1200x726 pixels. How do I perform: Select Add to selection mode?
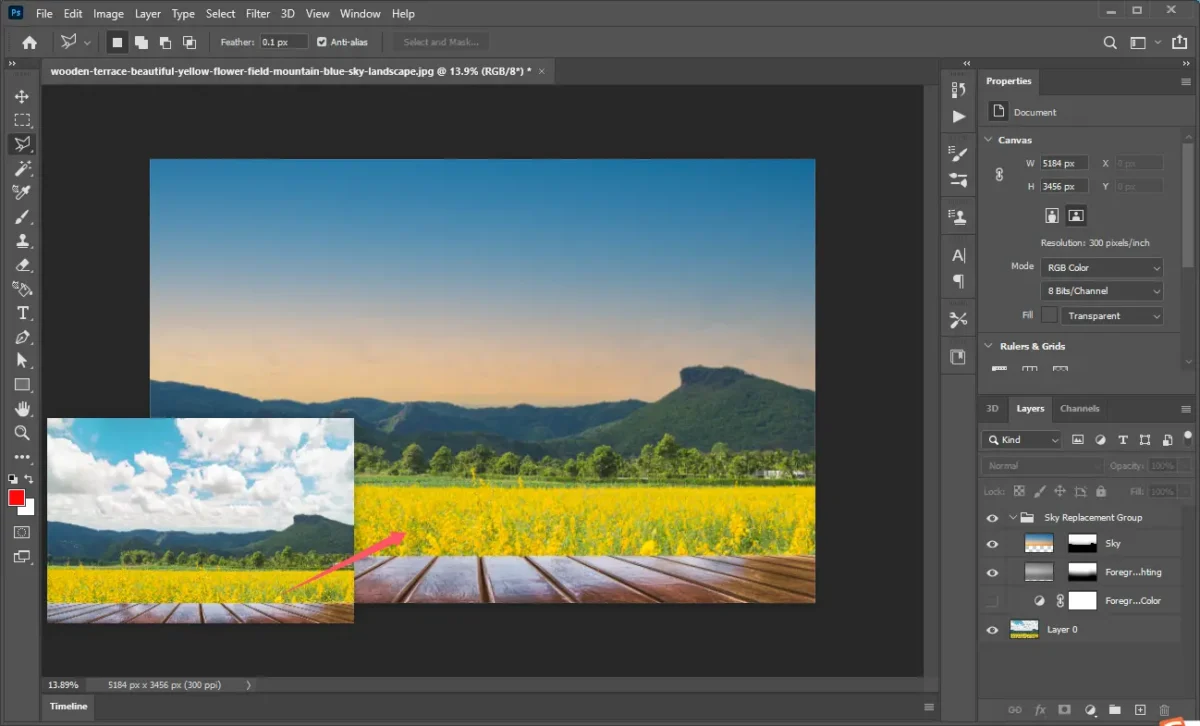coord(141,42)
